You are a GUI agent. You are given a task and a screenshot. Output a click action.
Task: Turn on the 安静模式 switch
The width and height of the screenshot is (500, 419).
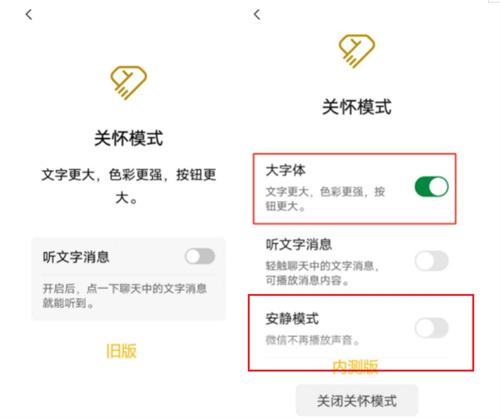pyautogui.click(x=431, y=328)
